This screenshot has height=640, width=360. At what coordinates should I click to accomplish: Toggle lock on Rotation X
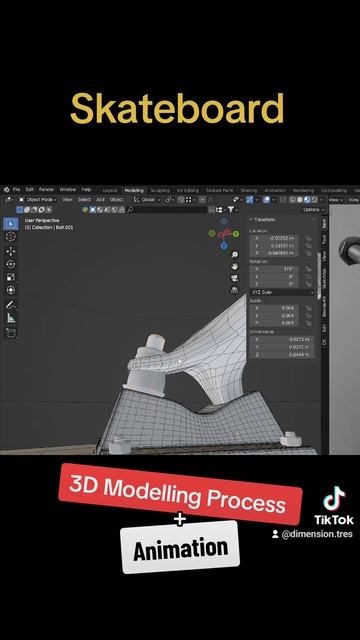pyautogui.click(x=309, y=269)
